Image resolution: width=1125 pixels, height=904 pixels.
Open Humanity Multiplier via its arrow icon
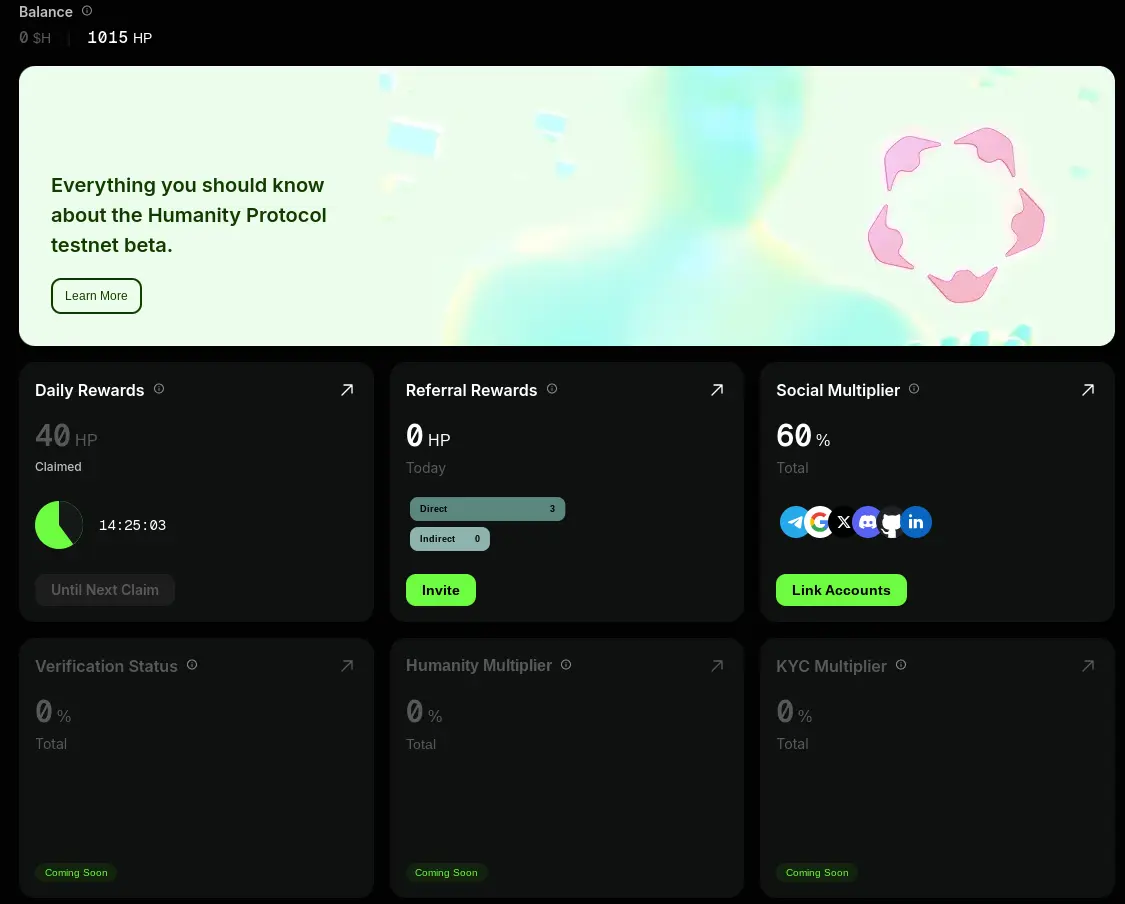coord(717,666)
